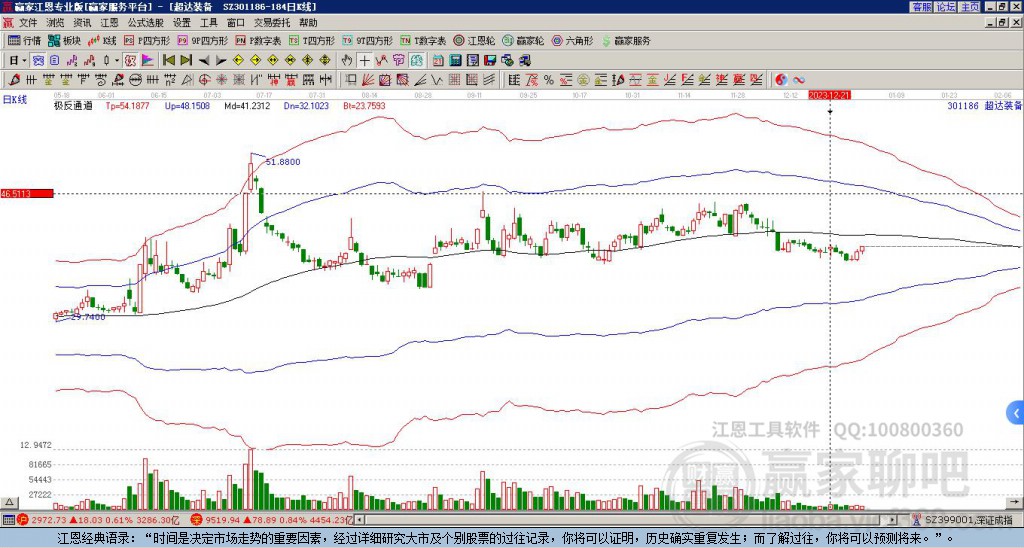This screenshot has height=548, width=1024.
Task: Open the 工具 menu
Action: tap(208, 23)
